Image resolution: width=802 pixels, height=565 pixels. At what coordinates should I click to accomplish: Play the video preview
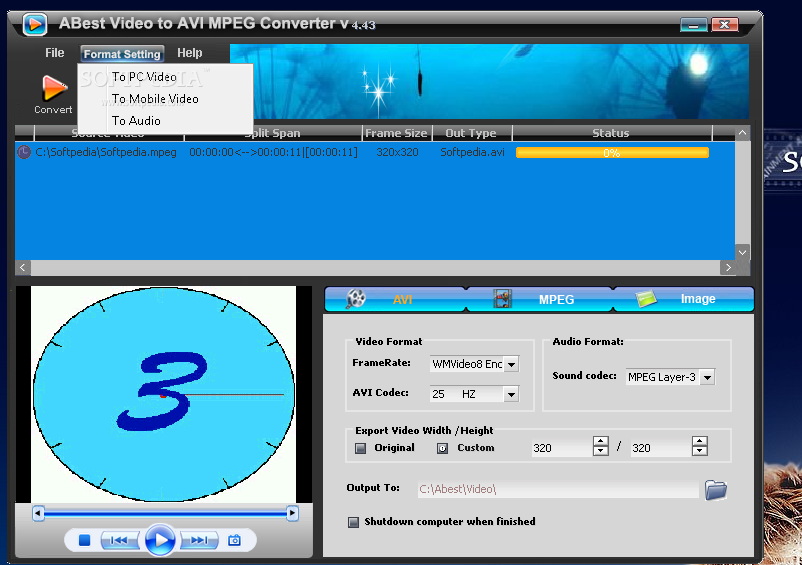tap(160, 540)
